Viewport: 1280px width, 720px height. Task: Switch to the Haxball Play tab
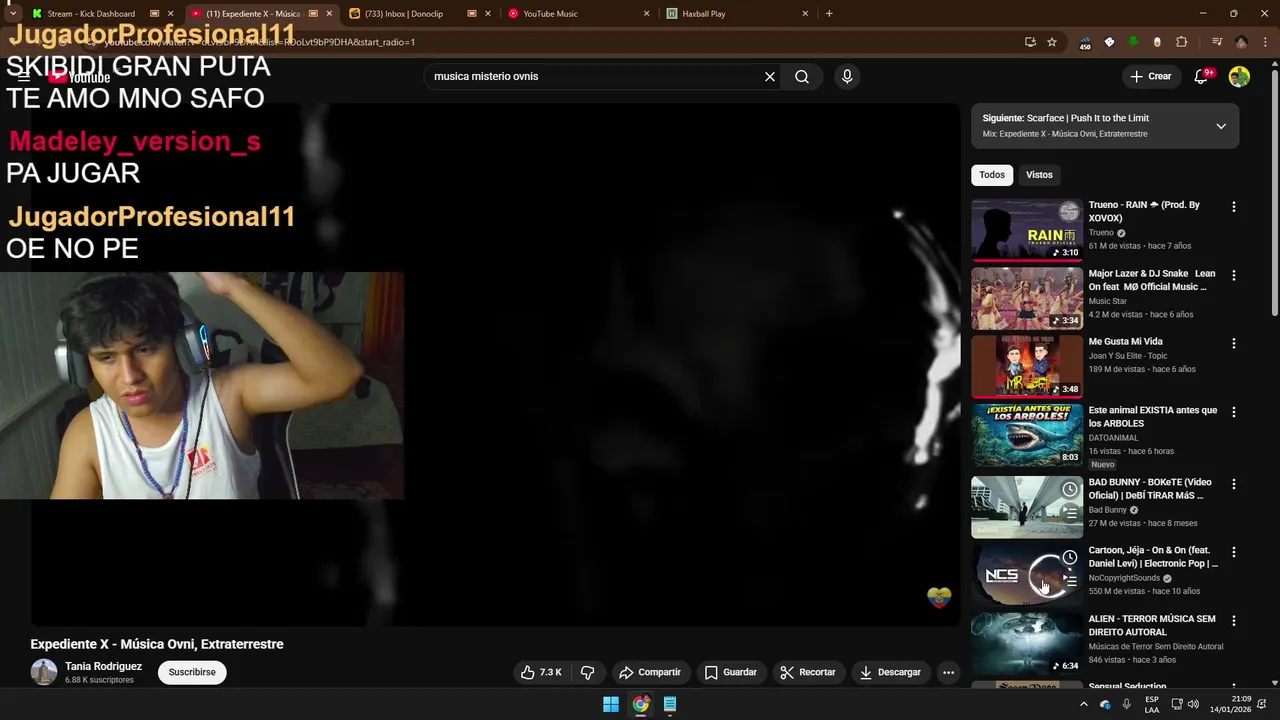(737, 14)
